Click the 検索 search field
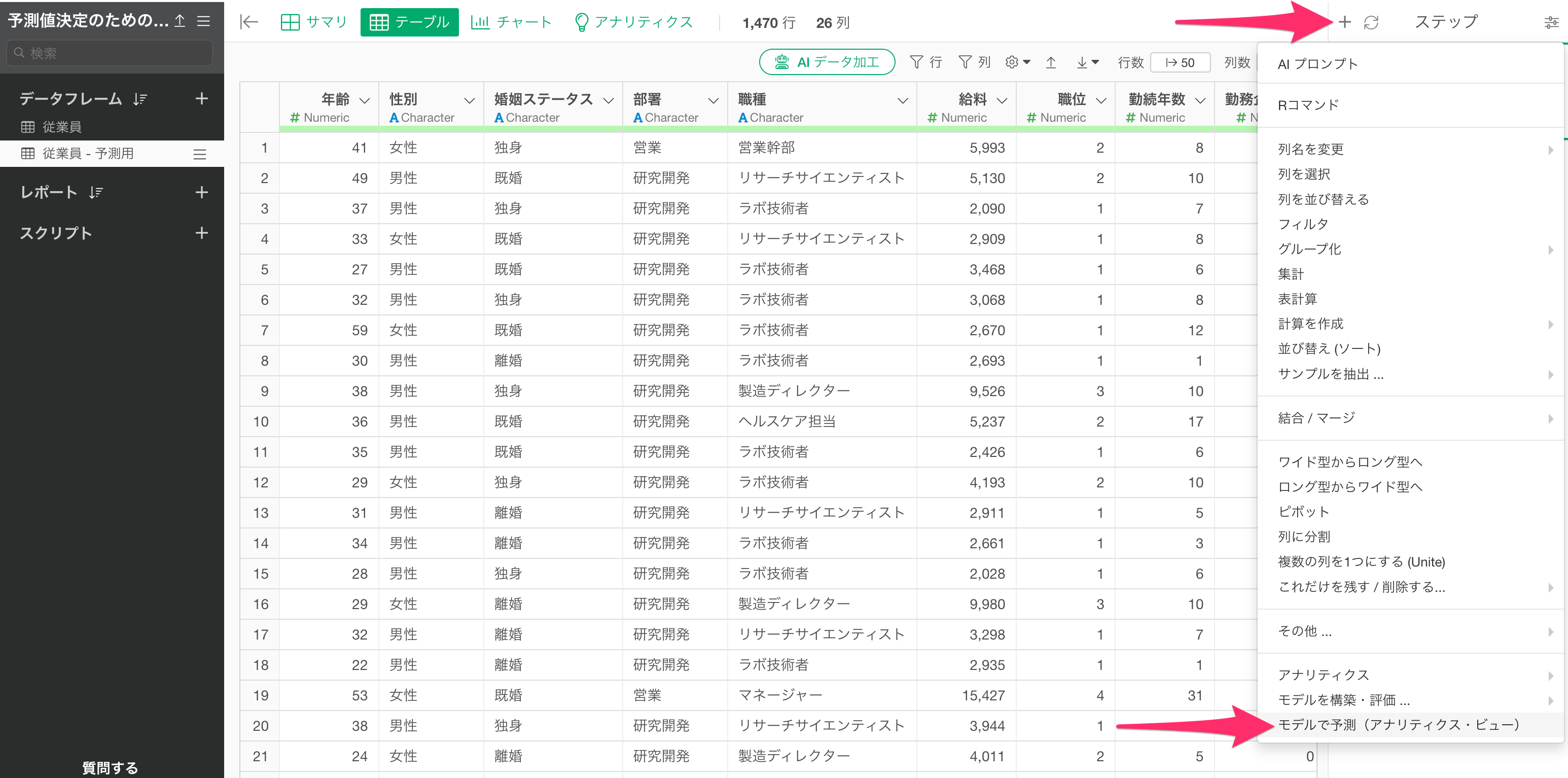Image resolution: width=1568 pixels, height=778 pixels. click(x=110, y=53)
